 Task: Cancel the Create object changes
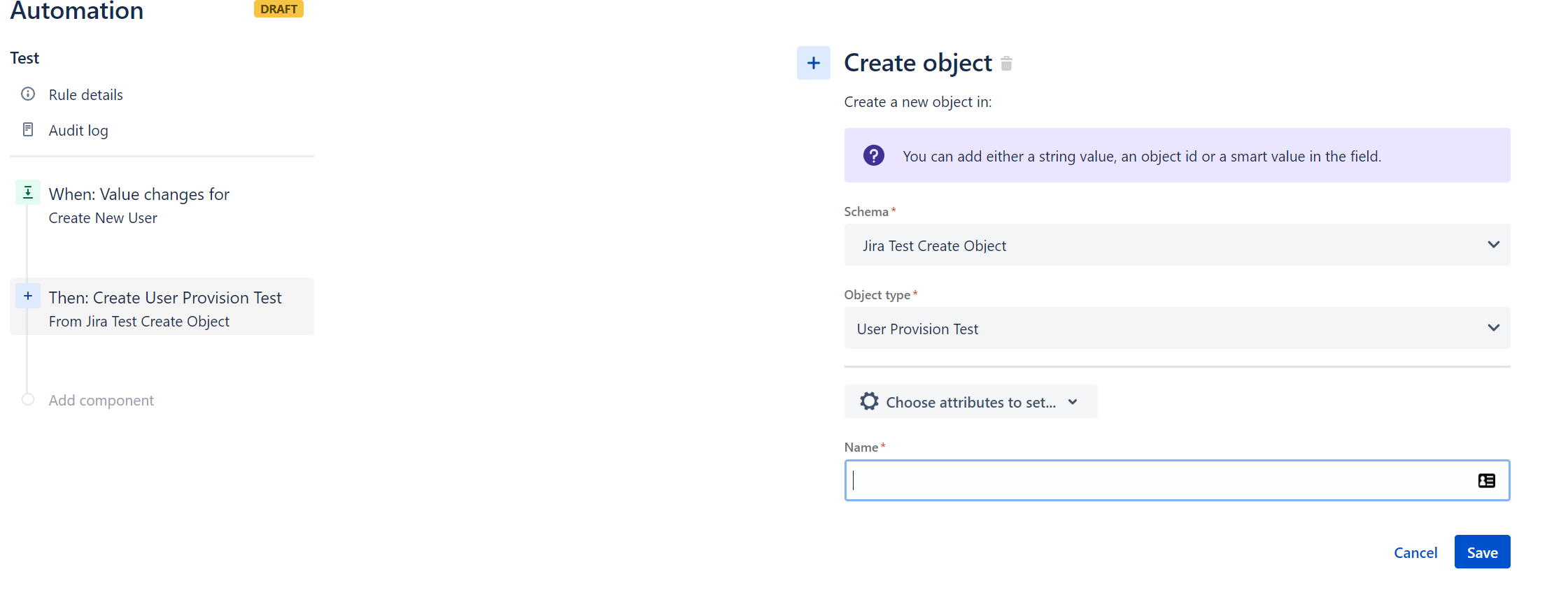click(x=1415, y=552)
